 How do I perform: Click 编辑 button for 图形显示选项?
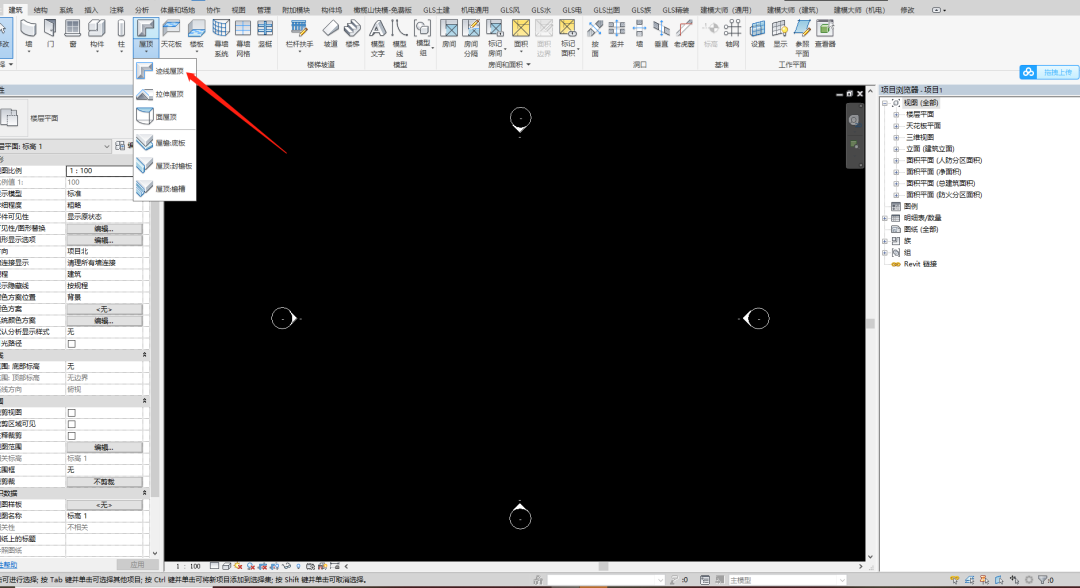104,240
